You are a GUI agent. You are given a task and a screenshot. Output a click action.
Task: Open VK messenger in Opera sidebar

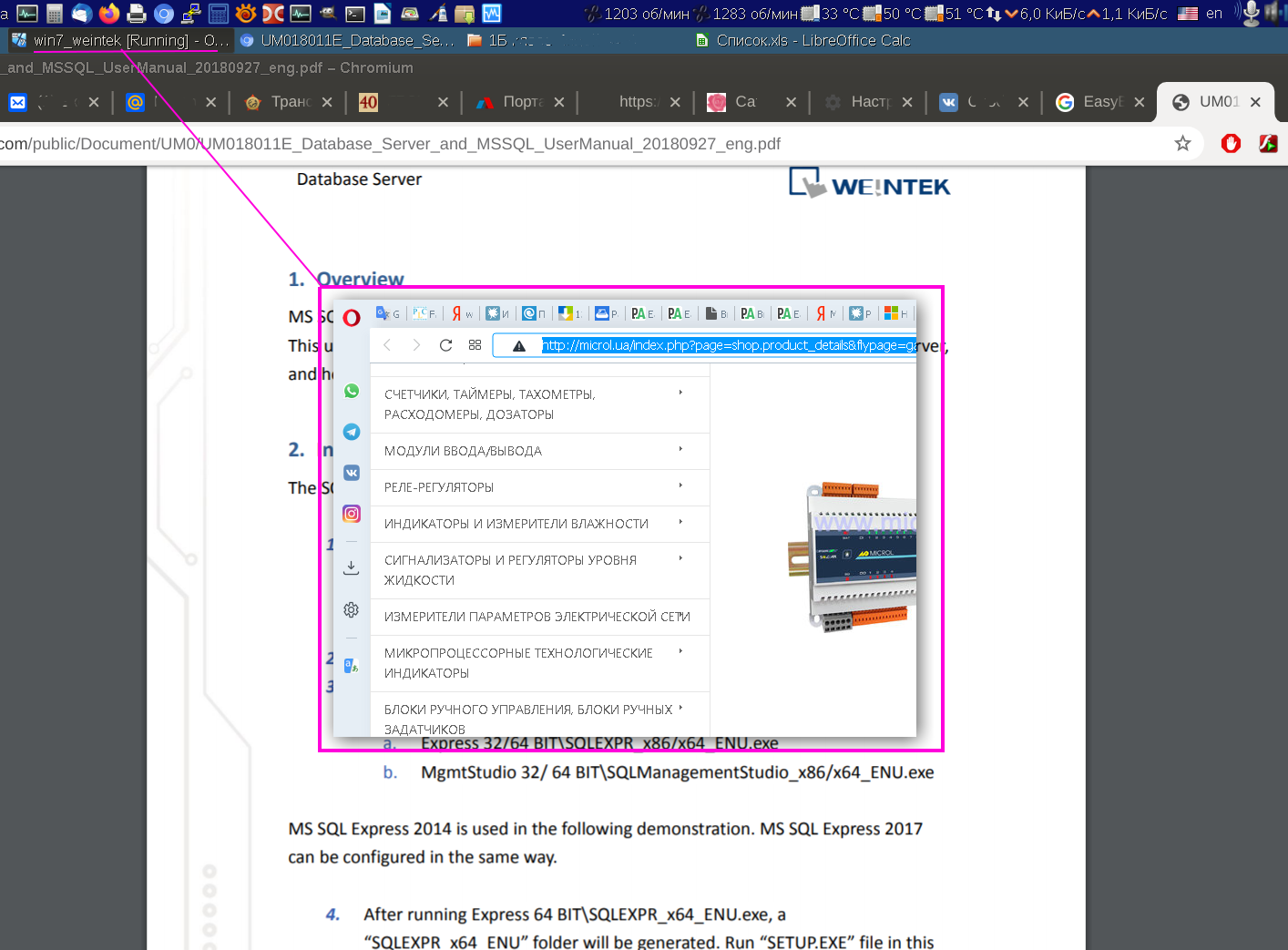point(352,473)
